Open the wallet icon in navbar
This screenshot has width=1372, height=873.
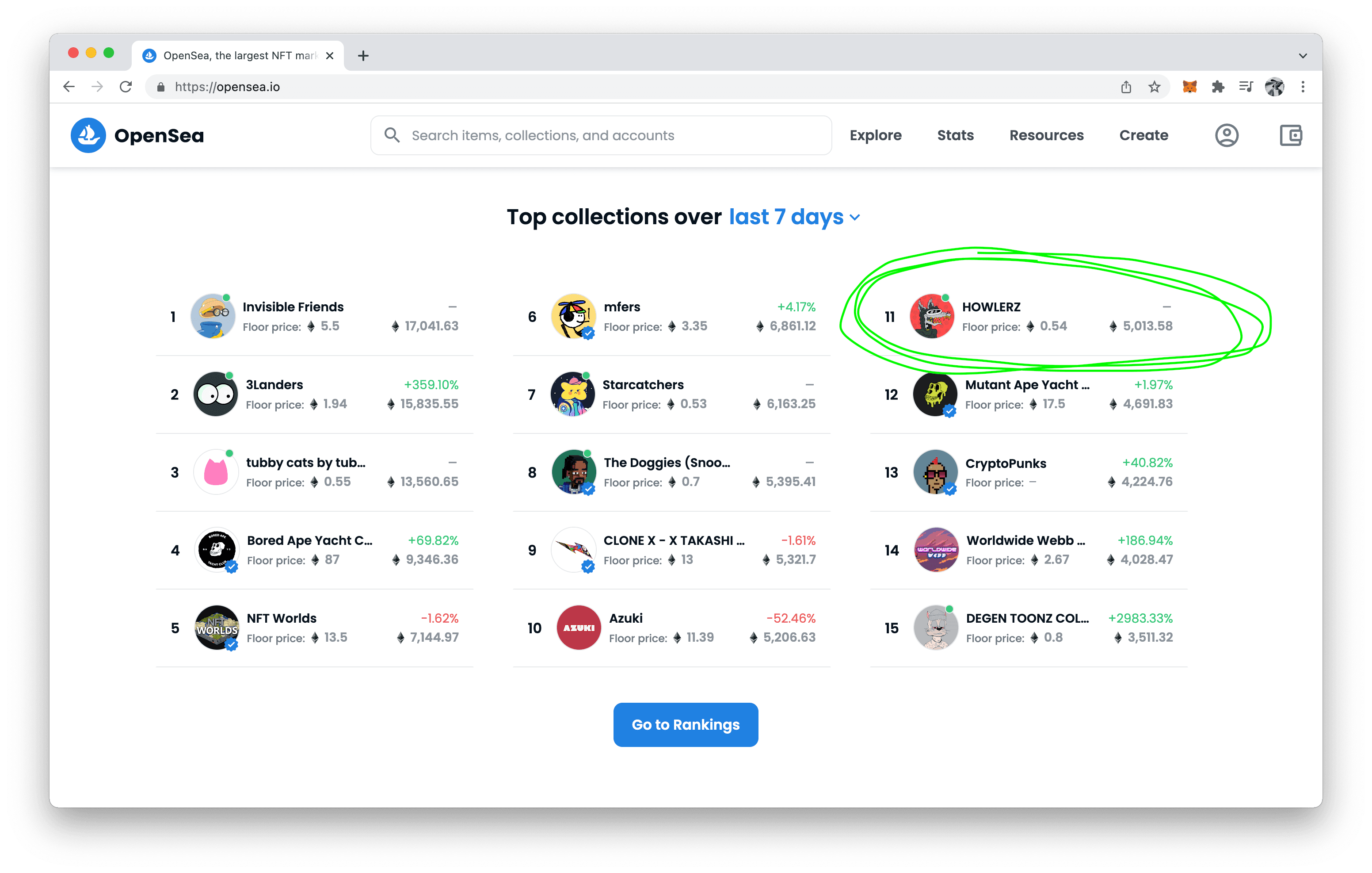click(1291, 135)
